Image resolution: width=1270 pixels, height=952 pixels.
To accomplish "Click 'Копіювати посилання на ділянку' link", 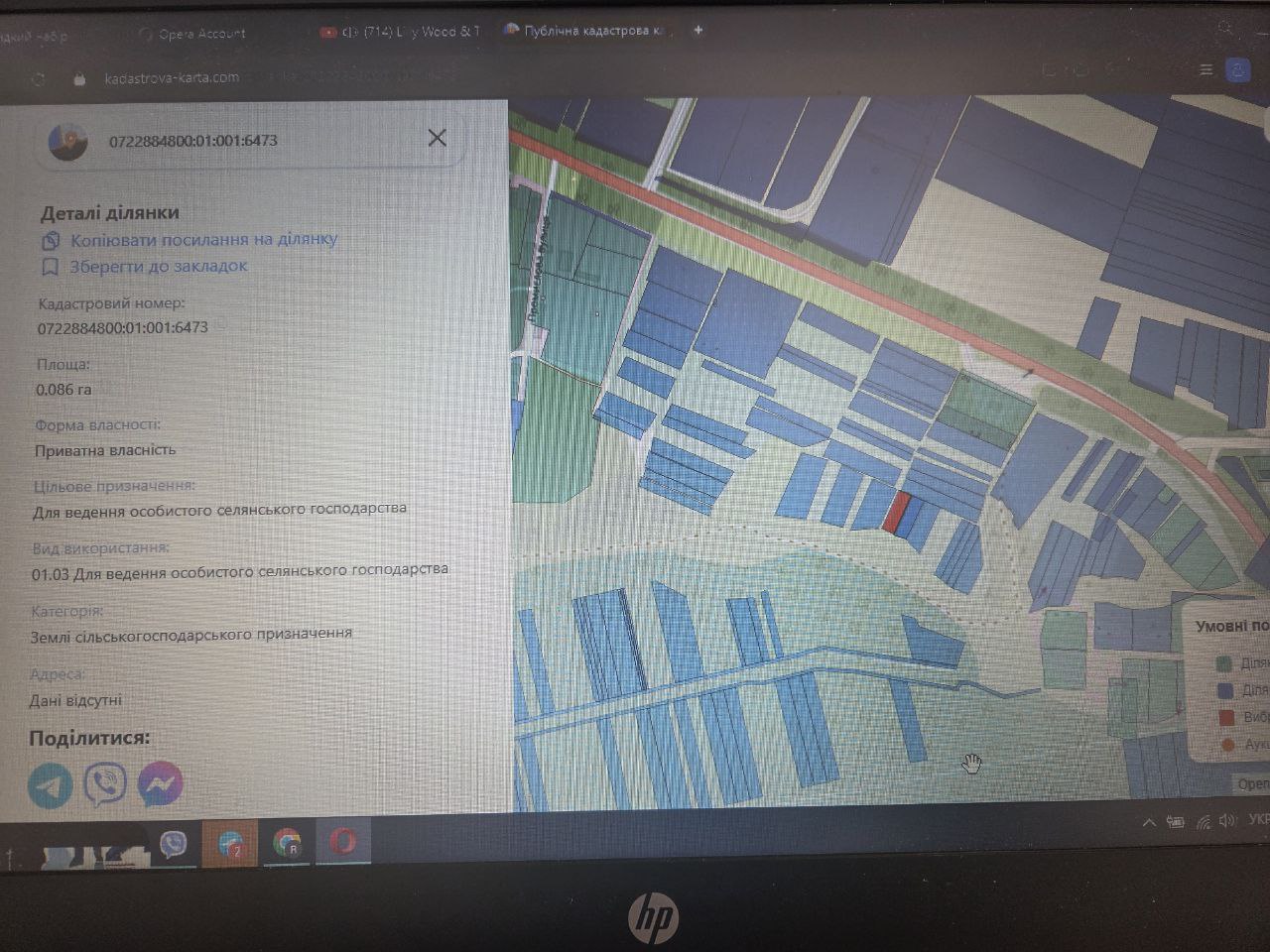I will click(x=203, y=240).
